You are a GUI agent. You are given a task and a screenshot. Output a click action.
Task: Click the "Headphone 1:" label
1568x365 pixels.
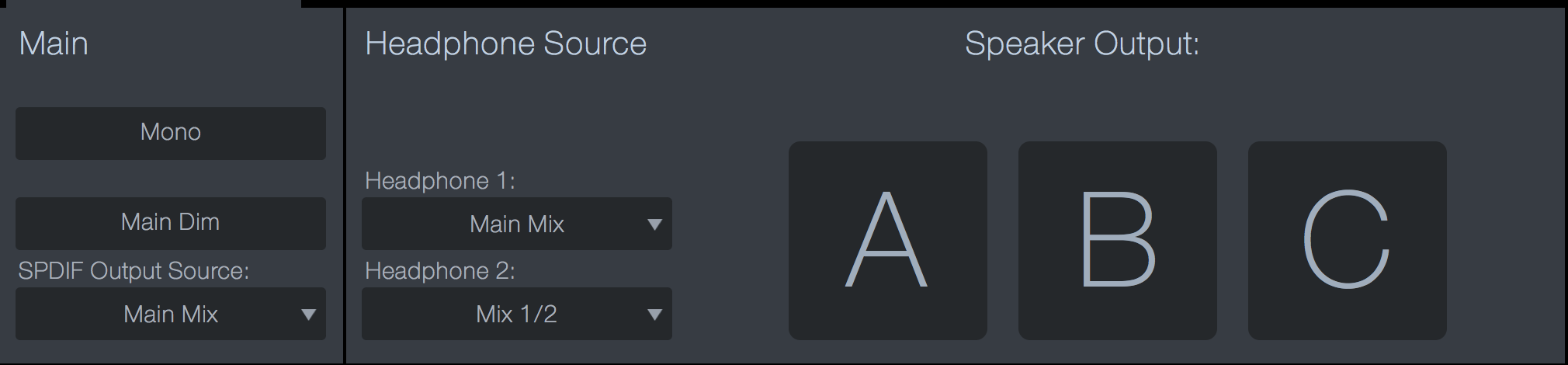tap(439, 181)
